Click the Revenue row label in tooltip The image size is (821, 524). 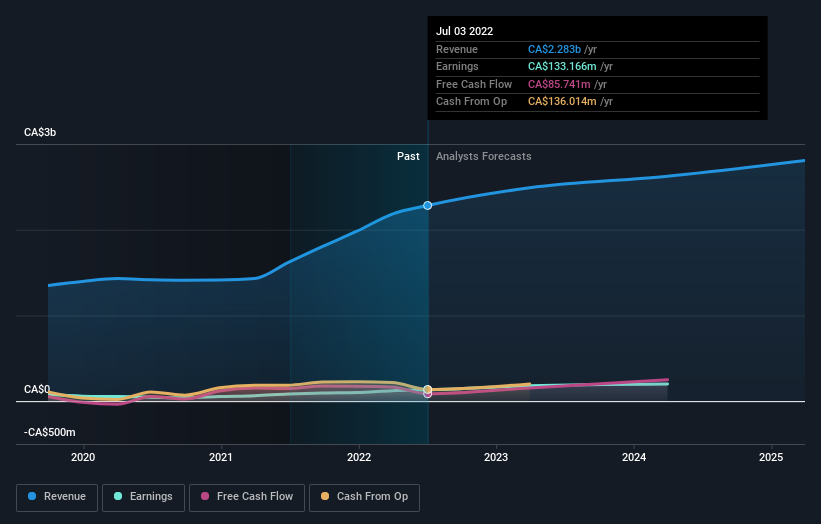click(457, 49)
